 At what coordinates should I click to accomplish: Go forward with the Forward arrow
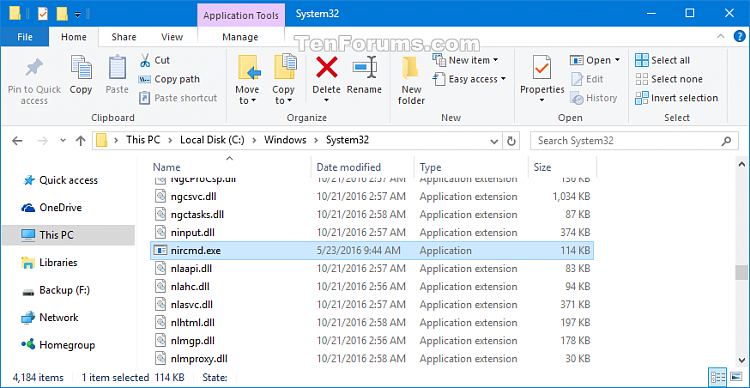(x=43, y=141)
